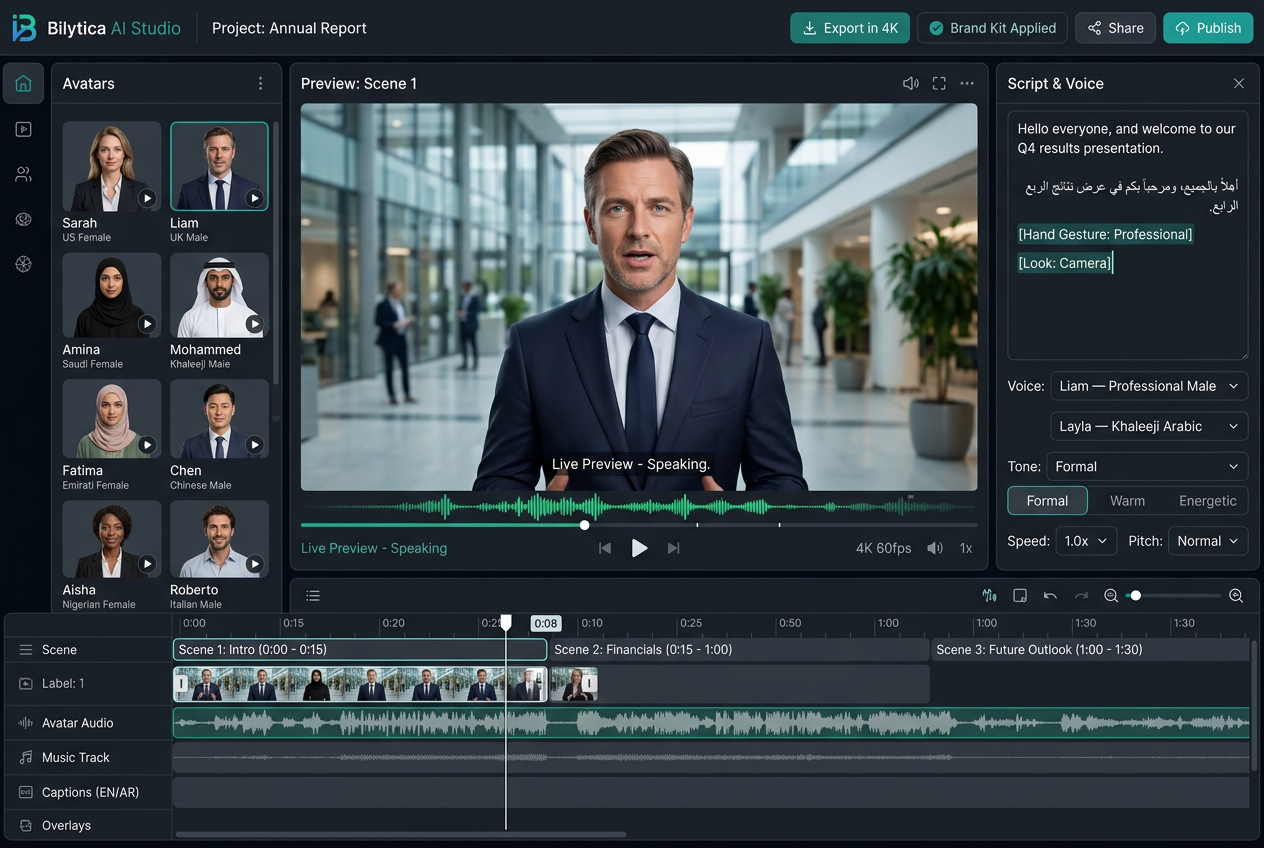Skip to previous scene
1264x848 pixels.
[x=604, y=548]
